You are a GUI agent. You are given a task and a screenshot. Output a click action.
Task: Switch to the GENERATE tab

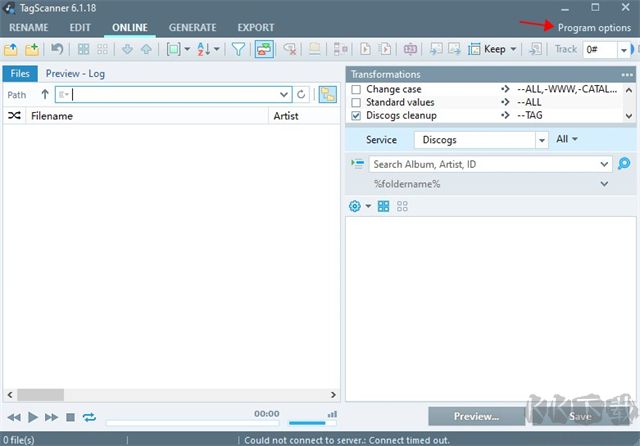coord(192,27)
